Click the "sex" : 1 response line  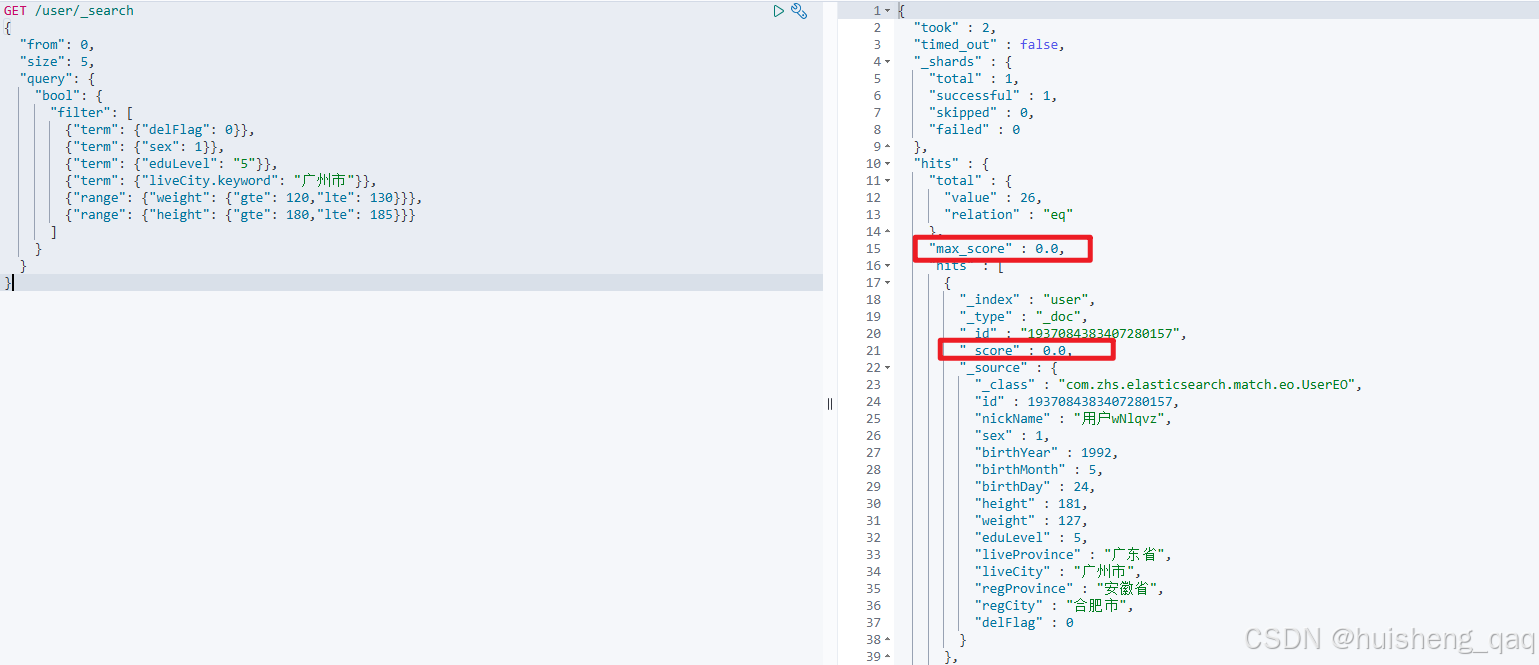click(1013, 436)
